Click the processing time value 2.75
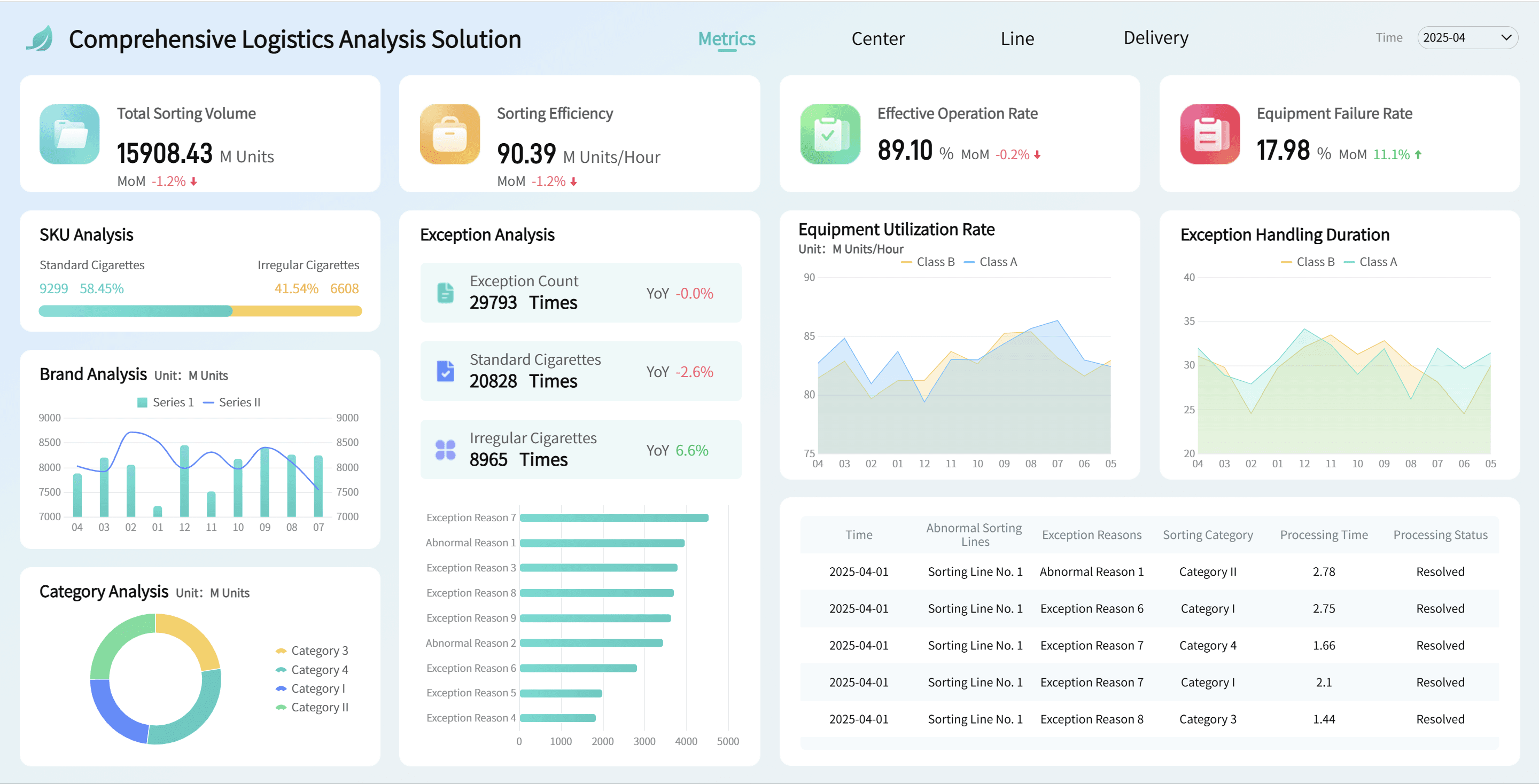This screenshot has width=1539, height=784. (x=1324, y=609)
